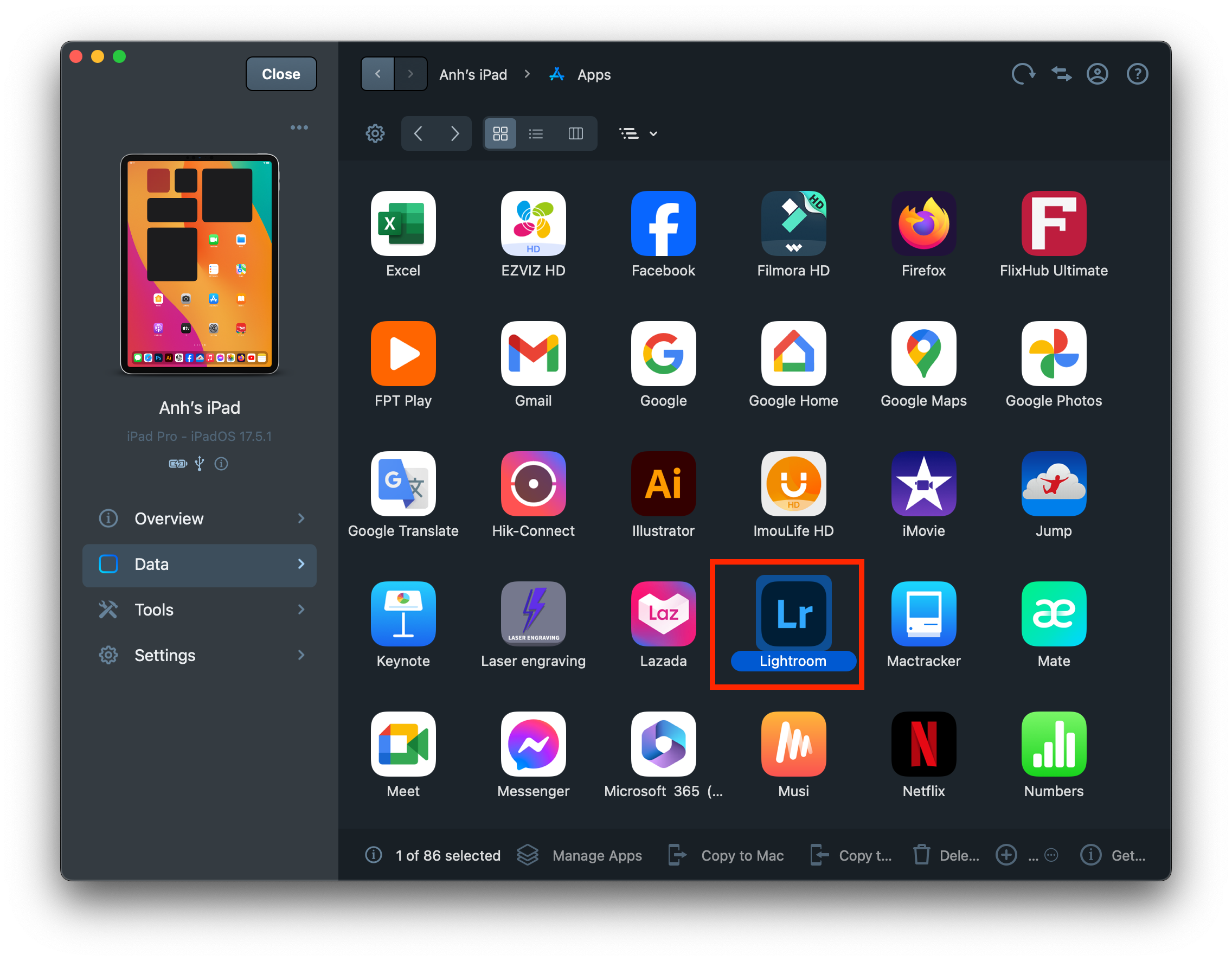Click the add app plus icon
Image resolution: width=1232 pixels, height=961 pixels.
pos(1006,855)
